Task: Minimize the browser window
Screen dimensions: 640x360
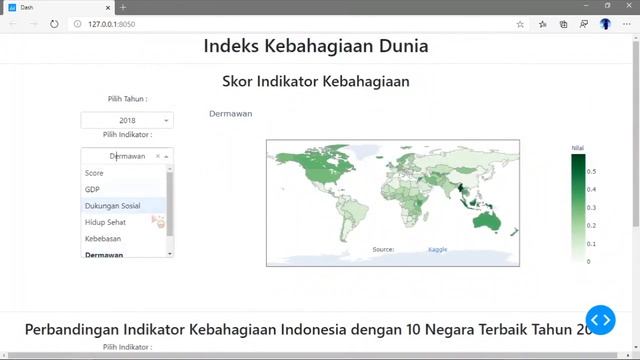Action: 586,6
